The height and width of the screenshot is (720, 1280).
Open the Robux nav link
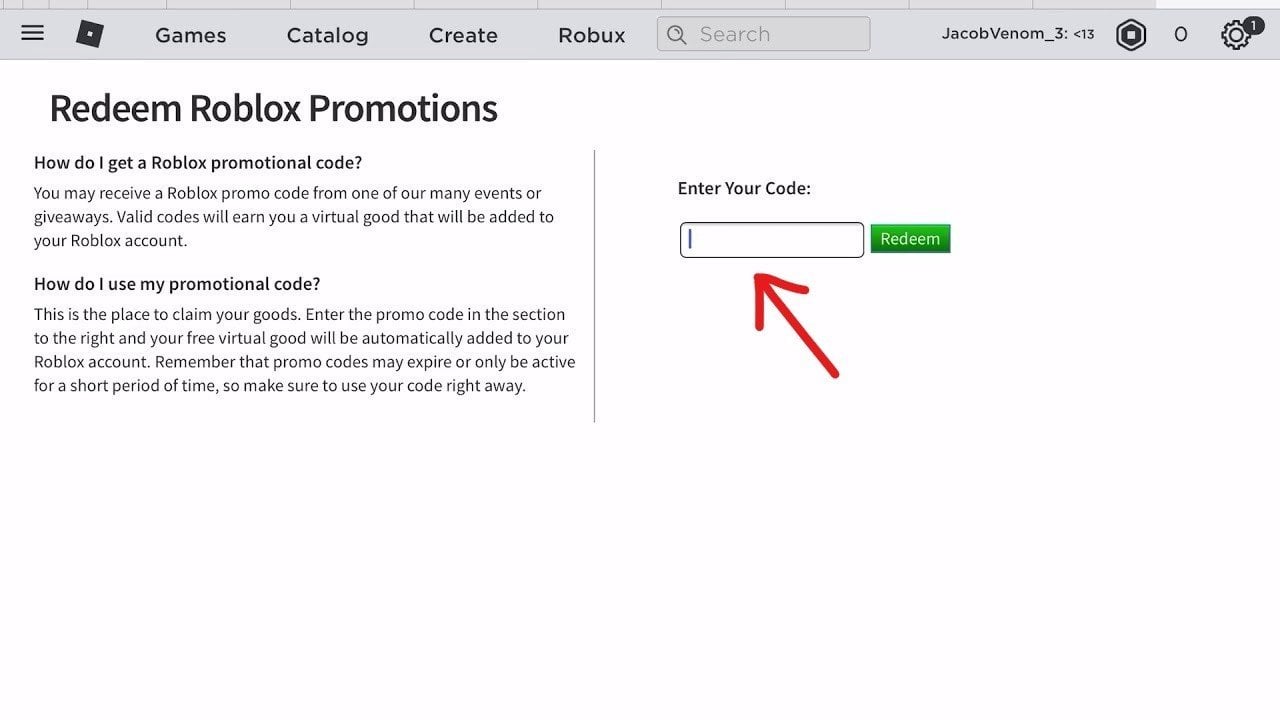click(592, 35)
